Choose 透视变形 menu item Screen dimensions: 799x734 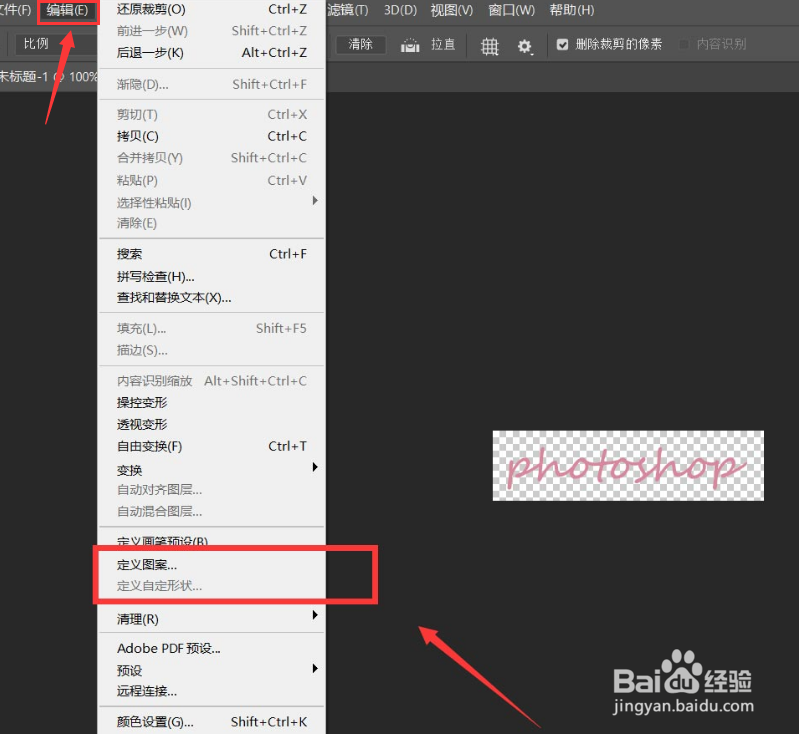(211, 424)
